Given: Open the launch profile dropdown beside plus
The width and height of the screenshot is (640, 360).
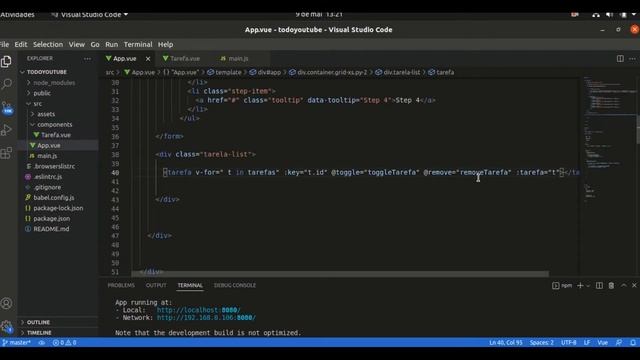Looking at the screenshot, I should pyautogui.click(x=588, y=286).
